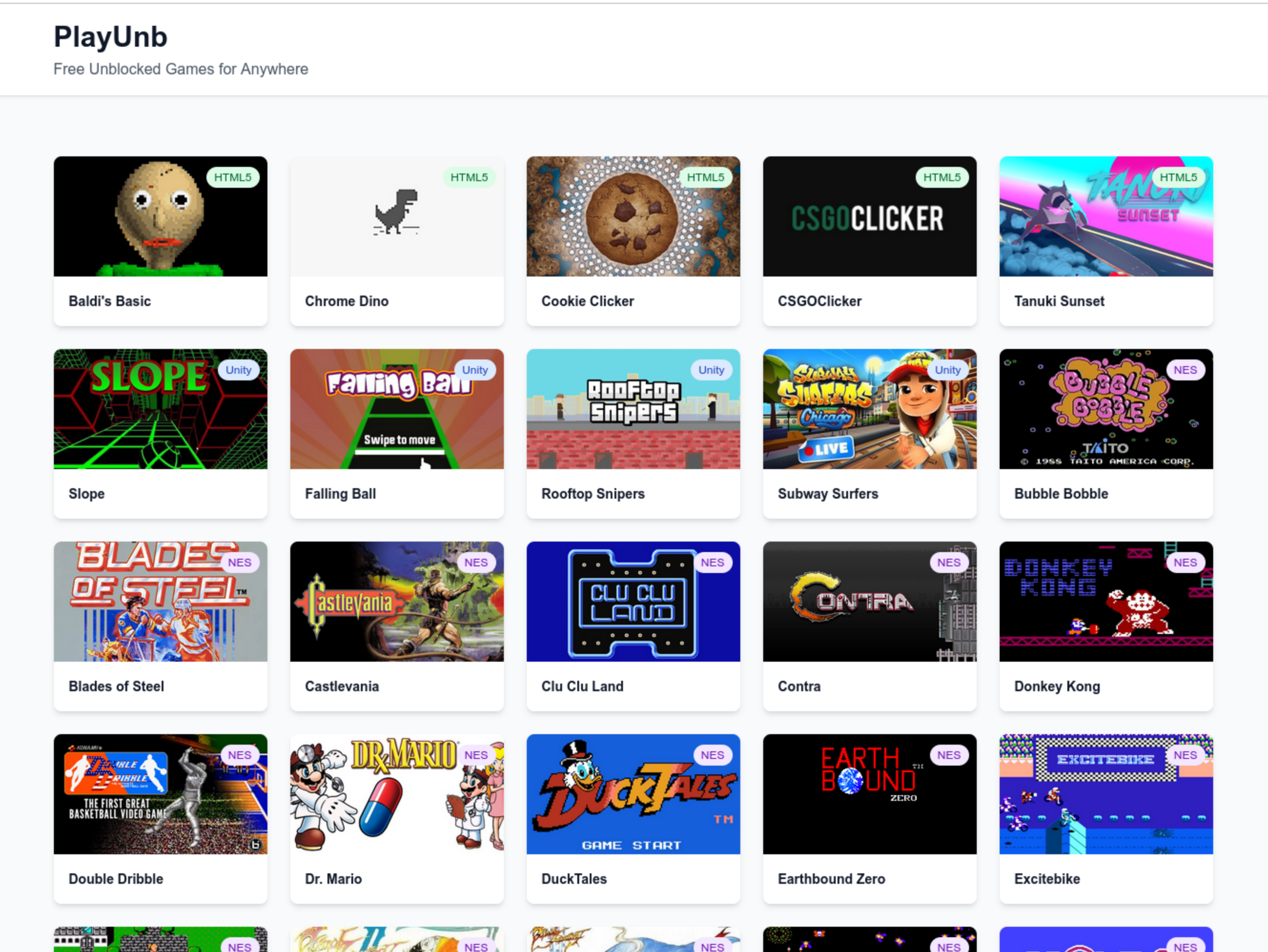Click the Castlevania title text
This screenshot has width=1268, height=952.
[342, 686]
